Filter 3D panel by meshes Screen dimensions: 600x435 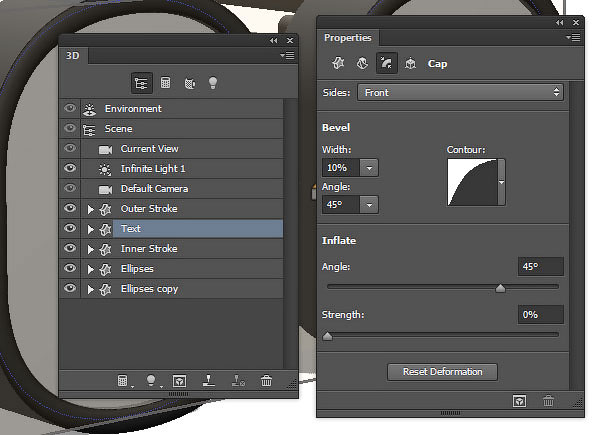165,83
